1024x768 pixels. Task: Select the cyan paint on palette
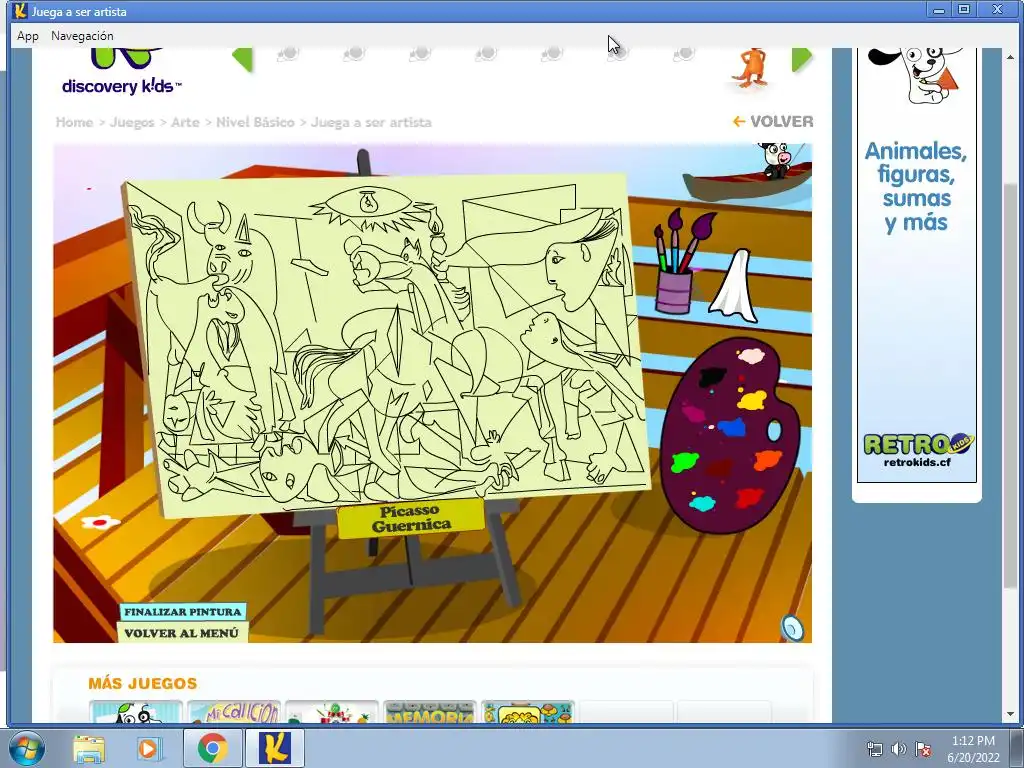coord(702,504)
